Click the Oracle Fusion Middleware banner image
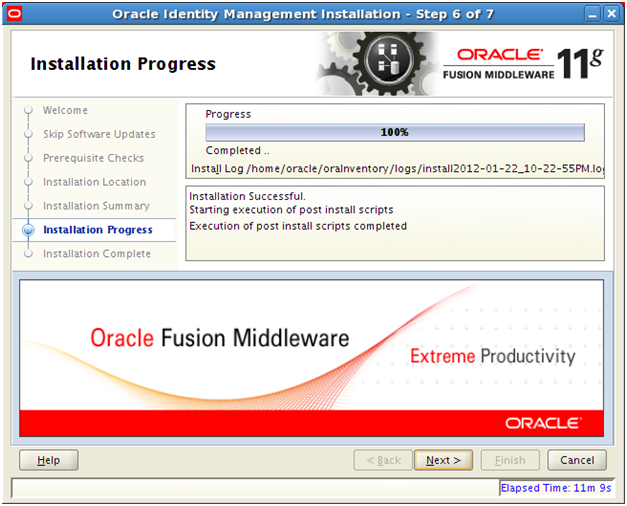This screenshot has height=506, width=627. coord(312,358)
